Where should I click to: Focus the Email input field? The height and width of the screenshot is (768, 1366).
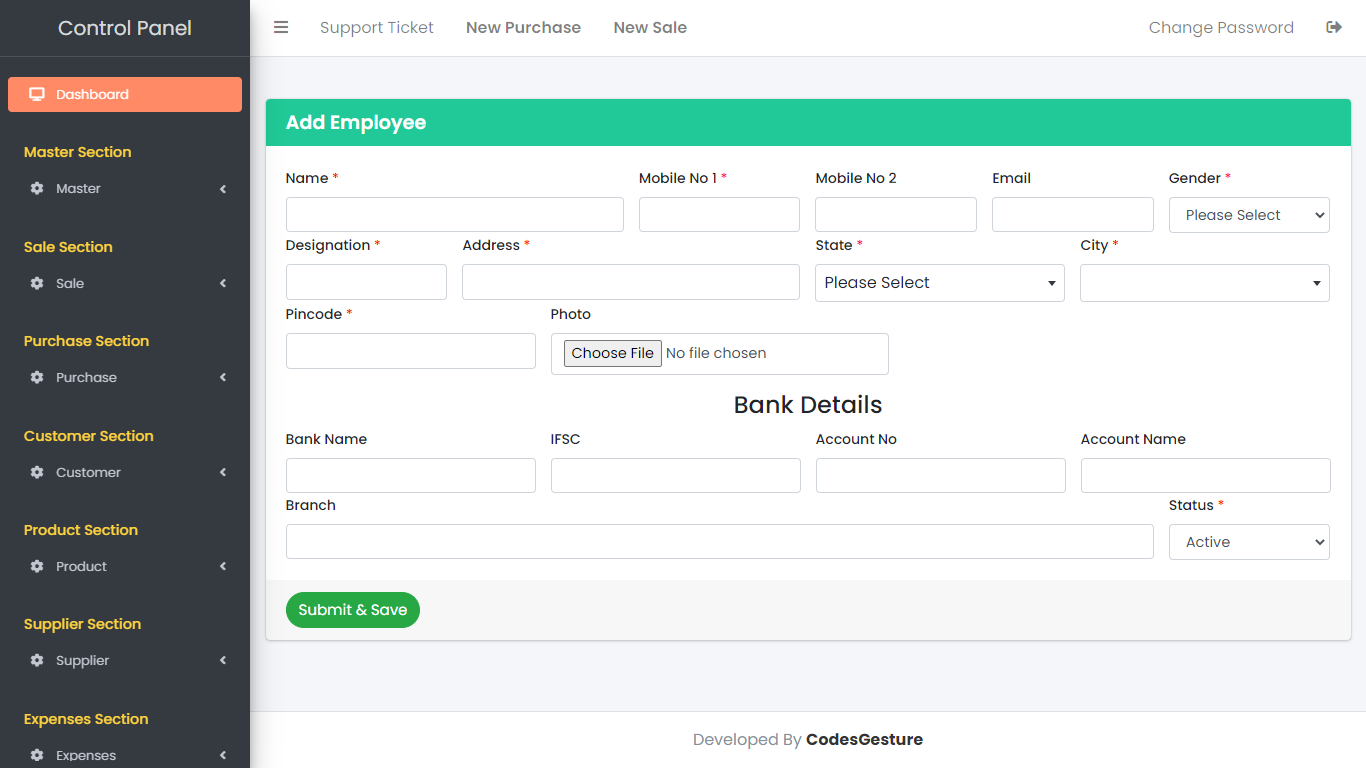coord(1073,215)
